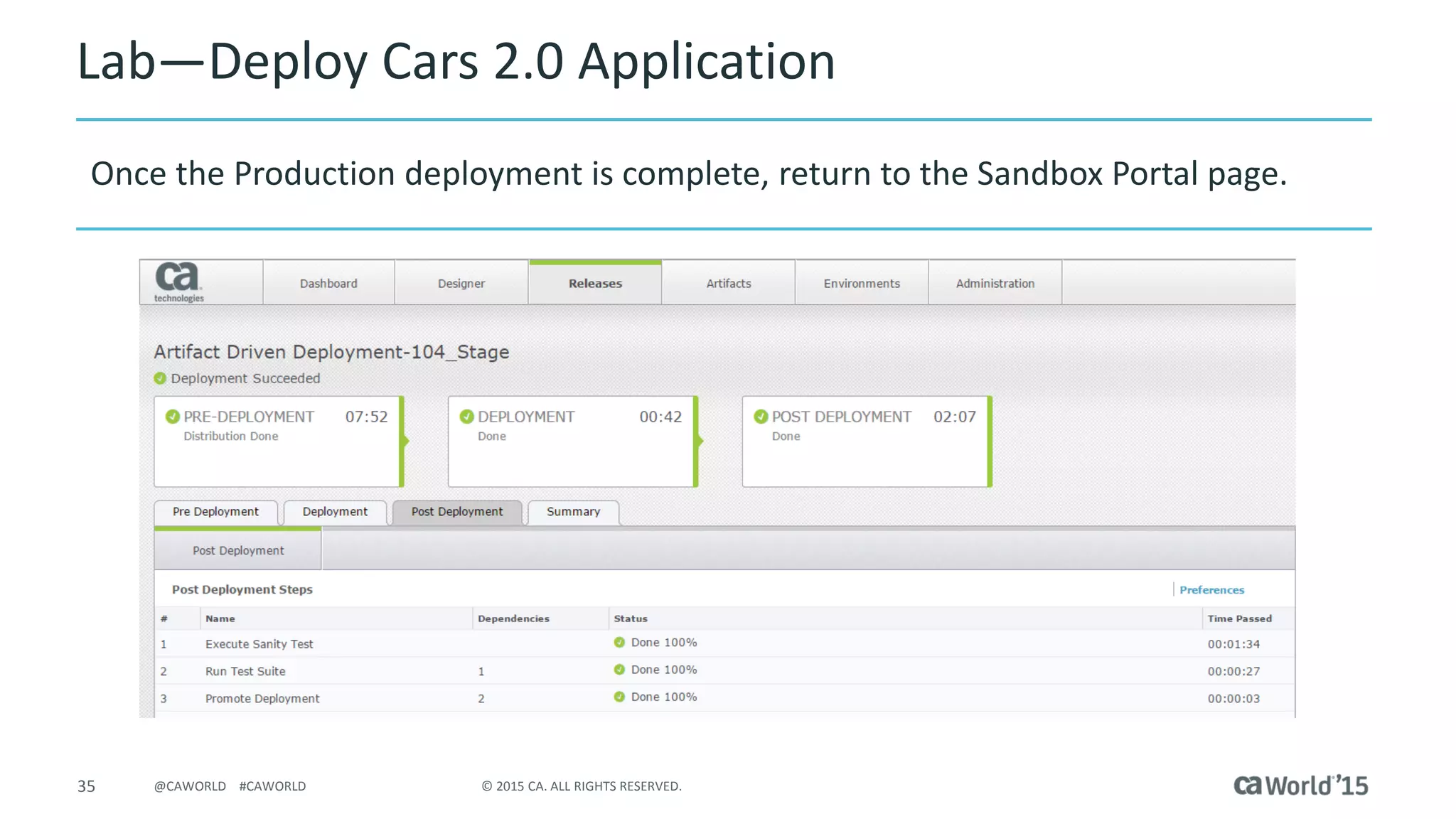This screenshot has height=819, width=1456.
Task: Click the Execute Sanity Test status check icon
Action: pyautogui.click(x=619, y=643)
